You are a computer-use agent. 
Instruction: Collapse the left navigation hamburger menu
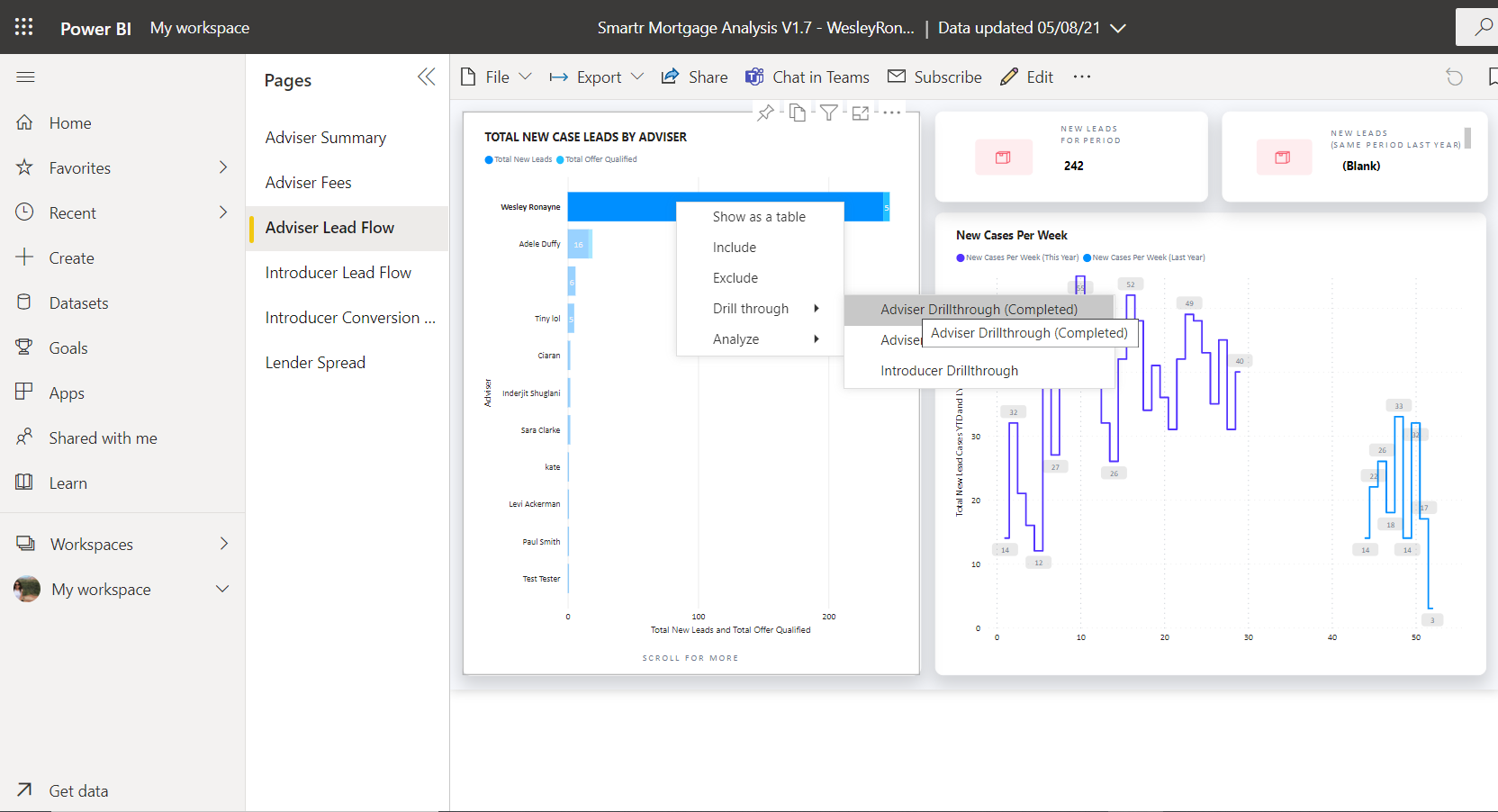(x=25, y=77)
